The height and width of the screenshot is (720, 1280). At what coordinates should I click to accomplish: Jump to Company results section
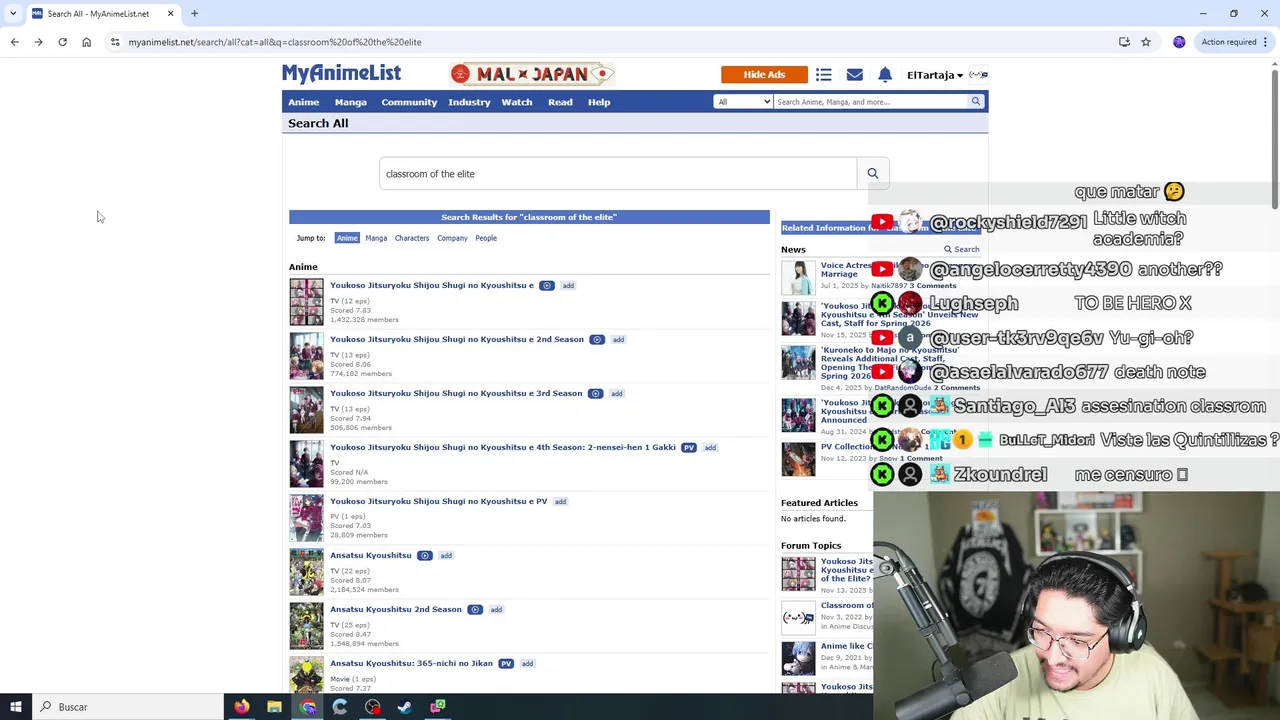[x=452, y=238]
